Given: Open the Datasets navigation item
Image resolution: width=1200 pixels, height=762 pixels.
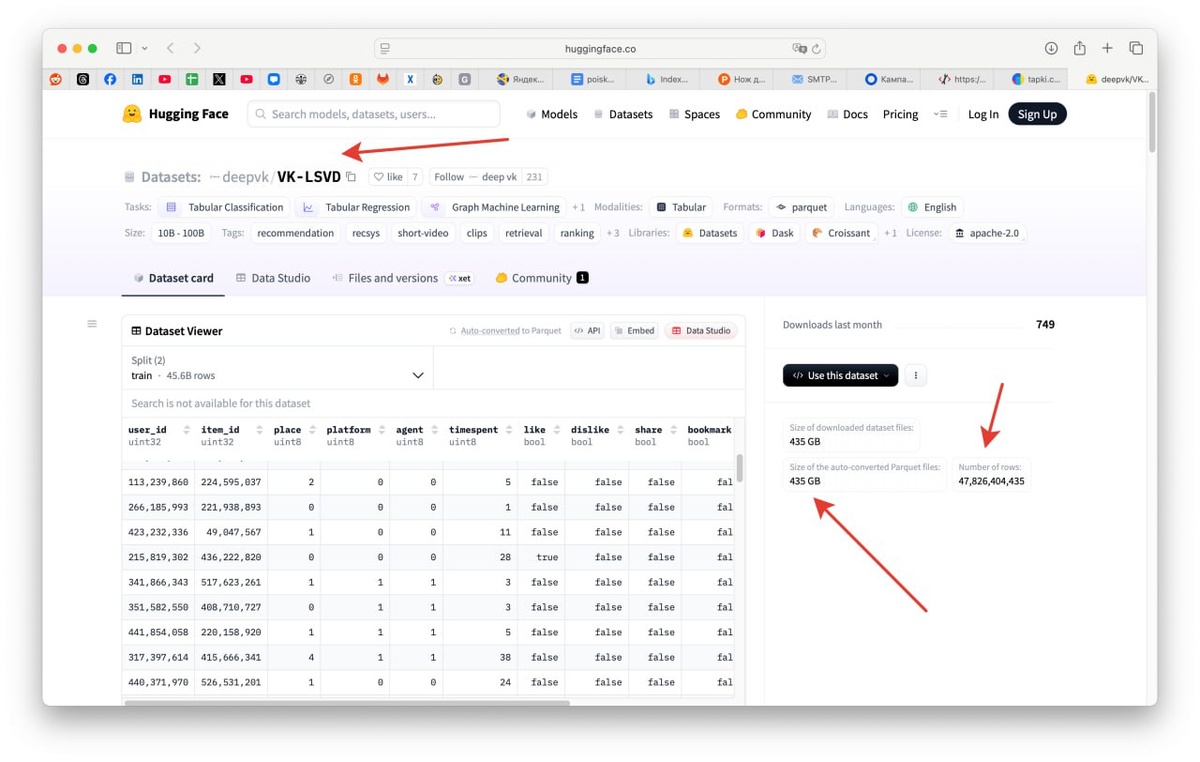Looking at the screenshot, I should 623,114.
